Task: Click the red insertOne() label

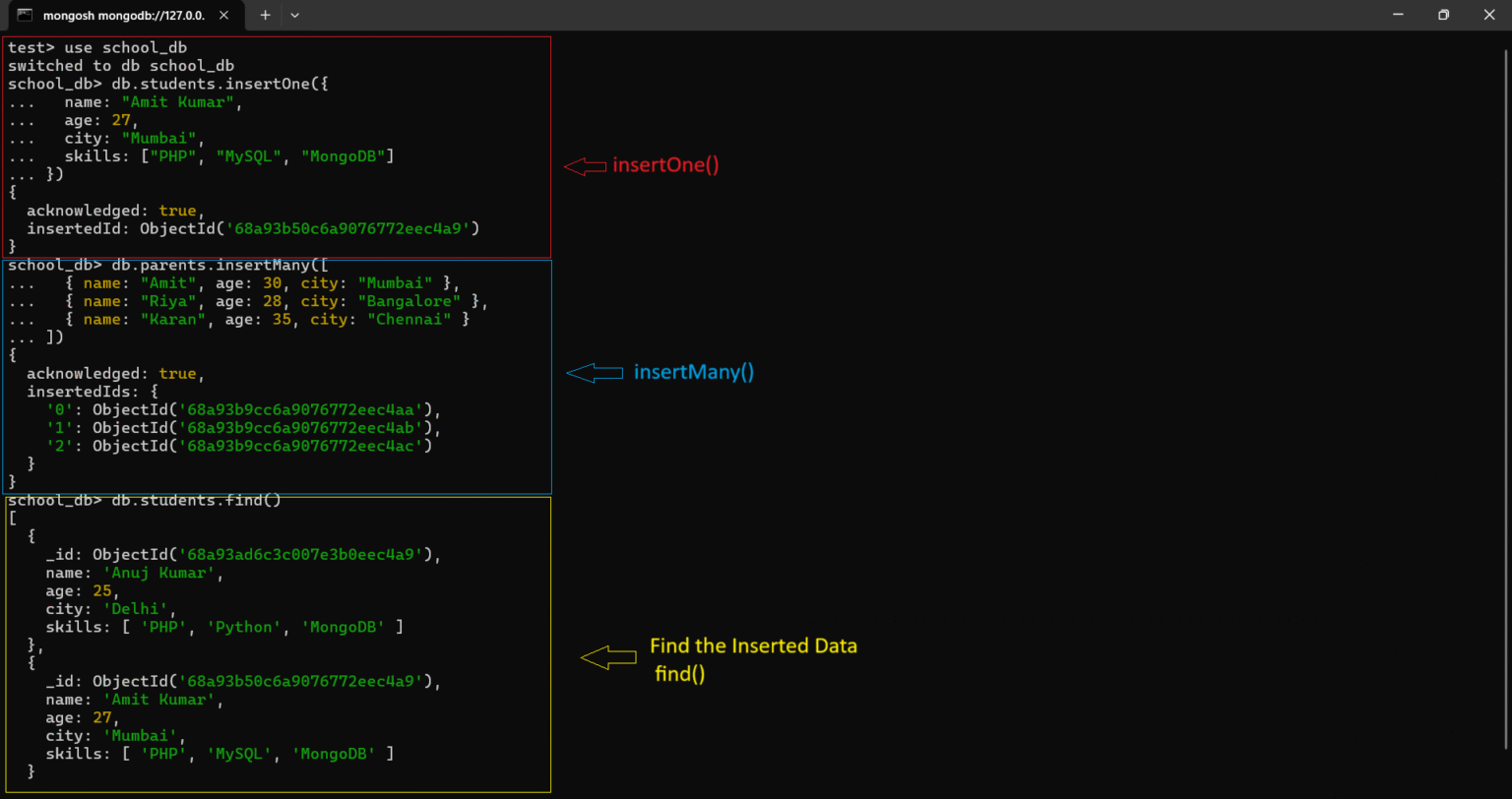Action: pos(666,165)
